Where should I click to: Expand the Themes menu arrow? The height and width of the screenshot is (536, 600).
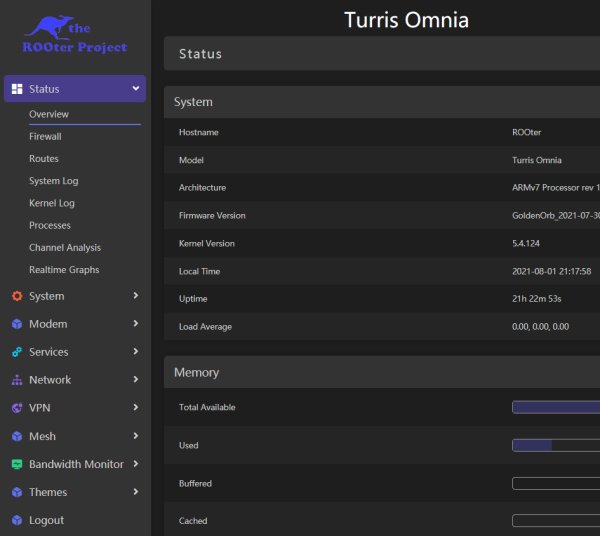136,491
